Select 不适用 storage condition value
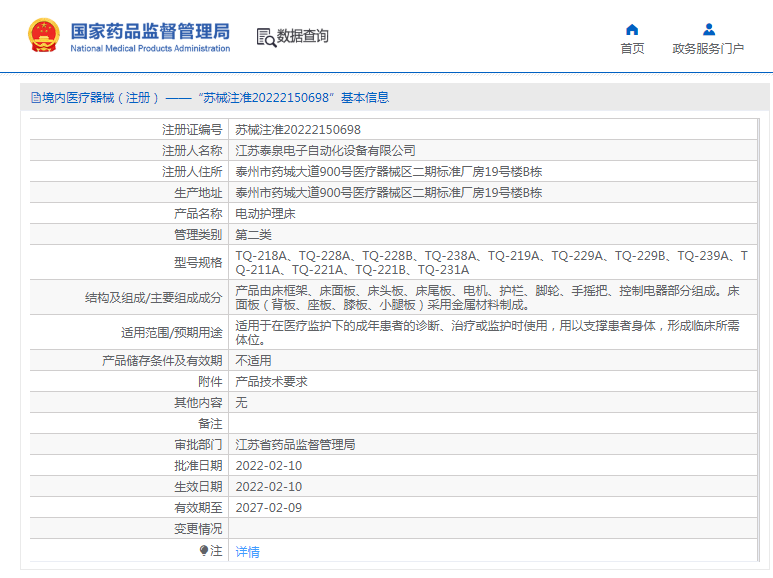 coord(253,361)
